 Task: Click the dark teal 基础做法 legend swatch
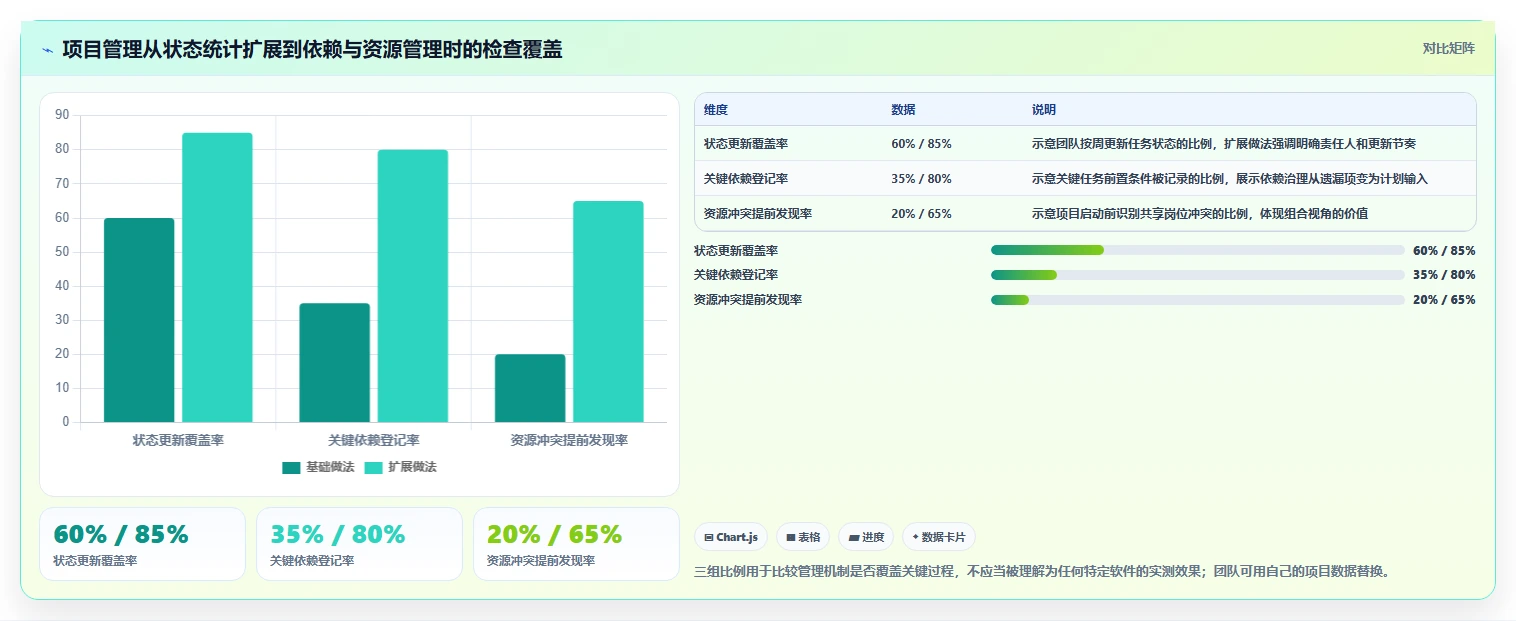click(291, 467)
